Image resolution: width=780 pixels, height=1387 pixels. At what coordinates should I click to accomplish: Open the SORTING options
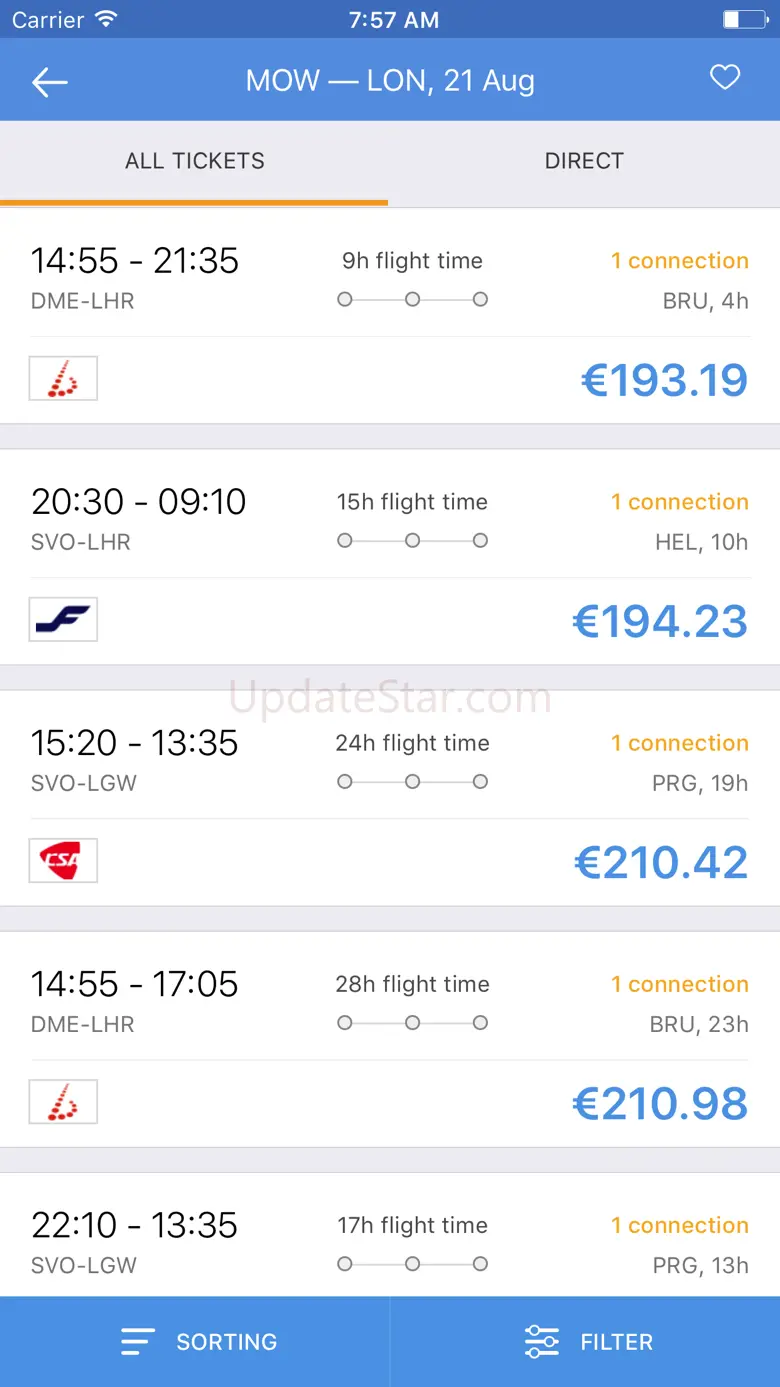point(226,1342)
